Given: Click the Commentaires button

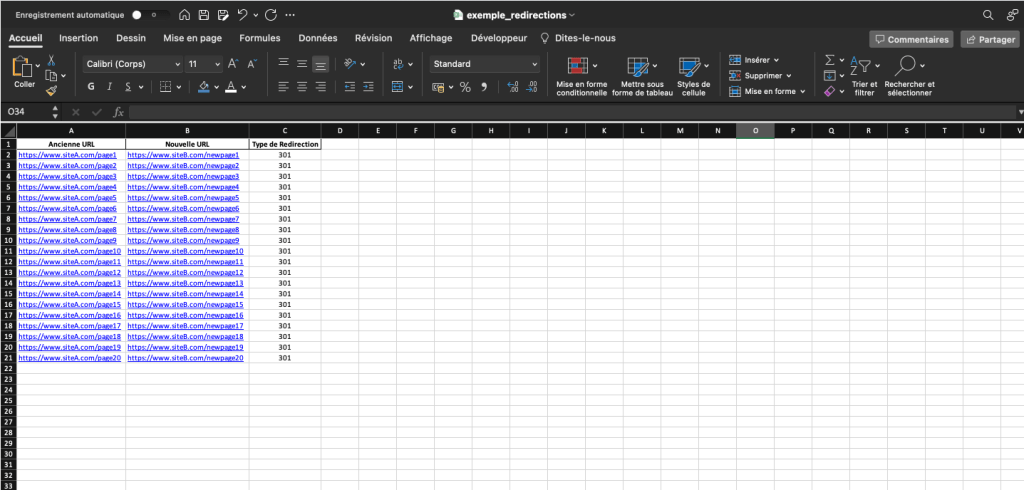Looking at the screenshot, I should (x=911, y=39).
